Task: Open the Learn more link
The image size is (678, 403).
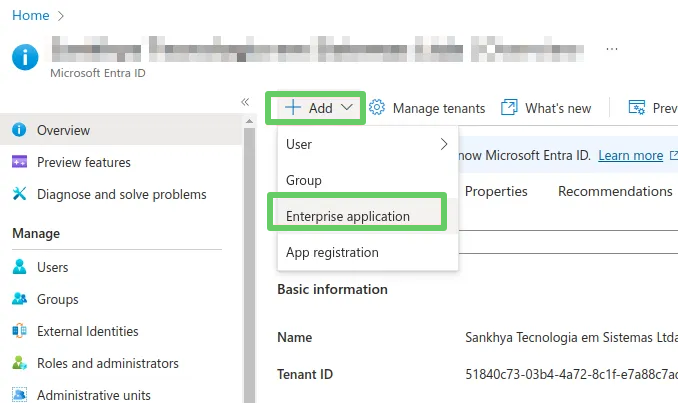Action: pos(630,155)
